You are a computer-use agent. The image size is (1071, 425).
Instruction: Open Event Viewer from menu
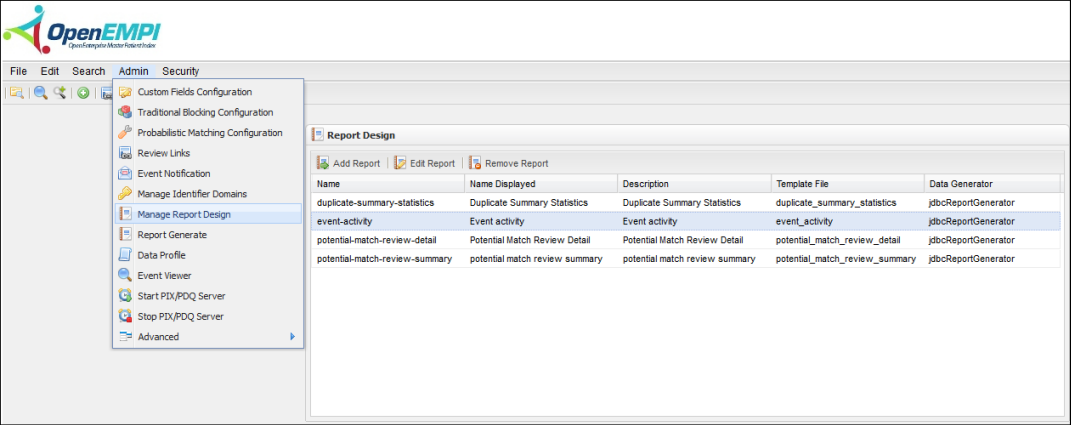pyautogui.click(x=208, y=275)
